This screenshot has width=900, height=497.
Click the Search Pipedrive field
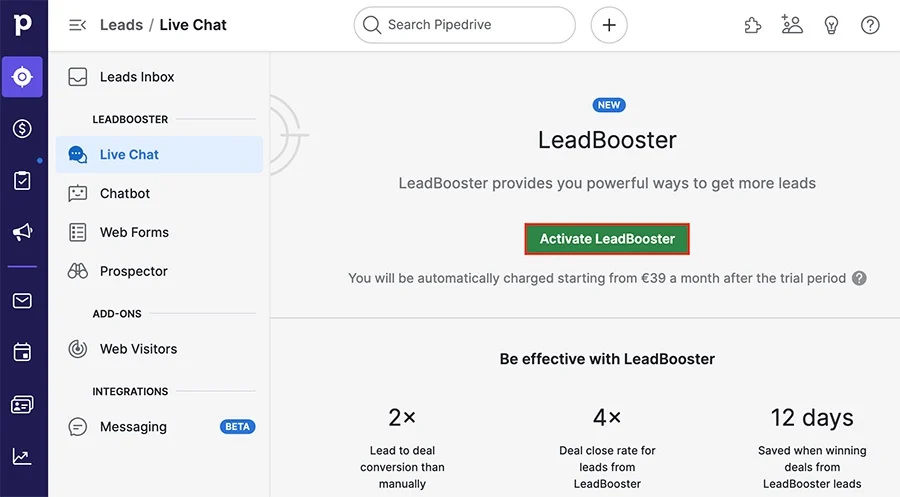465,25
